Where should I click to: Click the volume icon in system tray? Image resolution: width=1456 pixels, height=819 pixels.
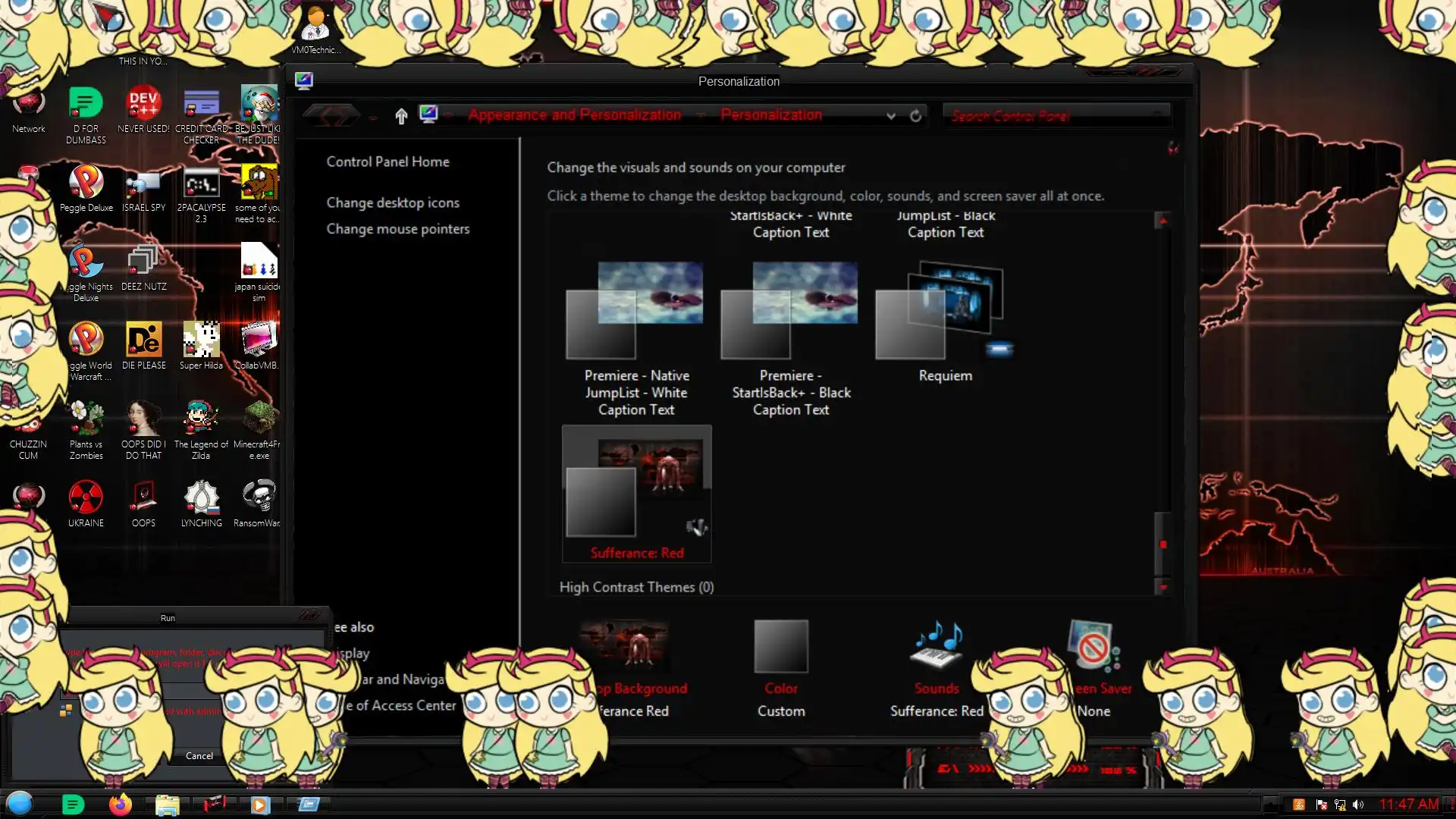[x=1357, y=805]
